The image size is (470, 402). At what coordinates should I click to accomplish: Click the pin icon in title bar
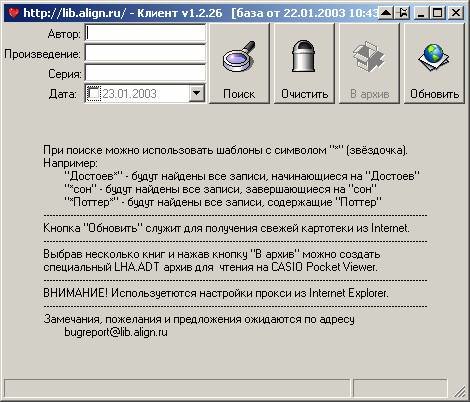(403, 13)
